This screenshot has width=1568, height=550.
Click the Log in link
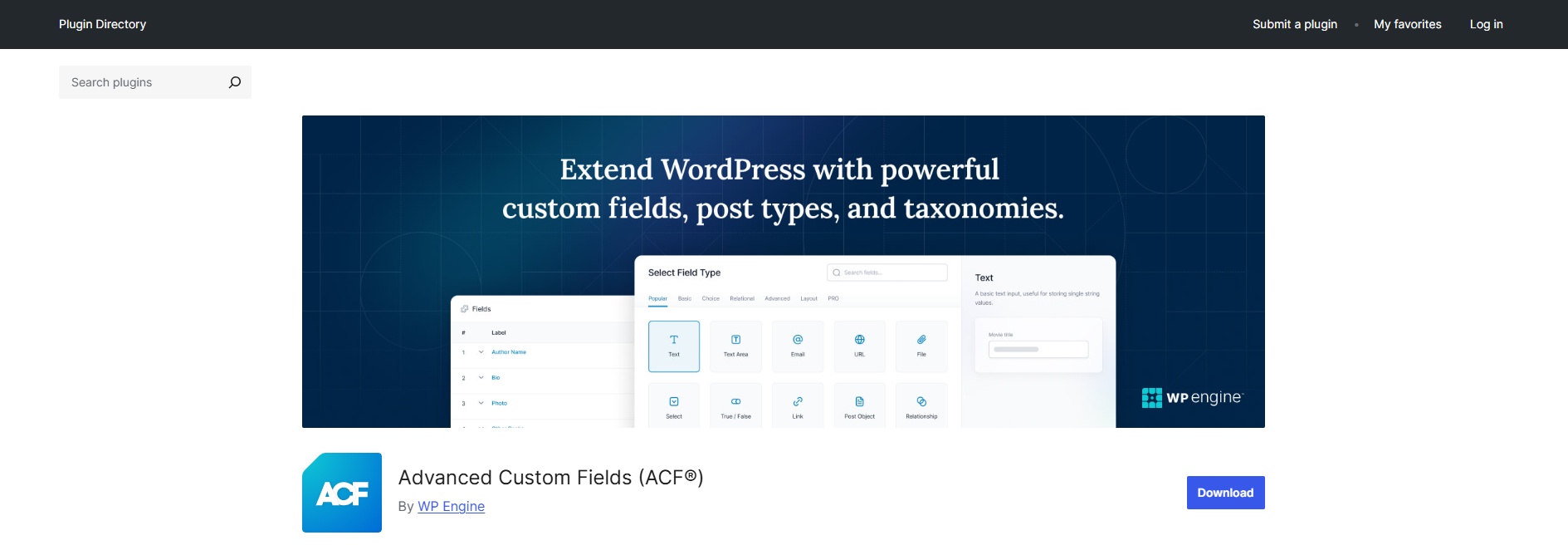1486,24
